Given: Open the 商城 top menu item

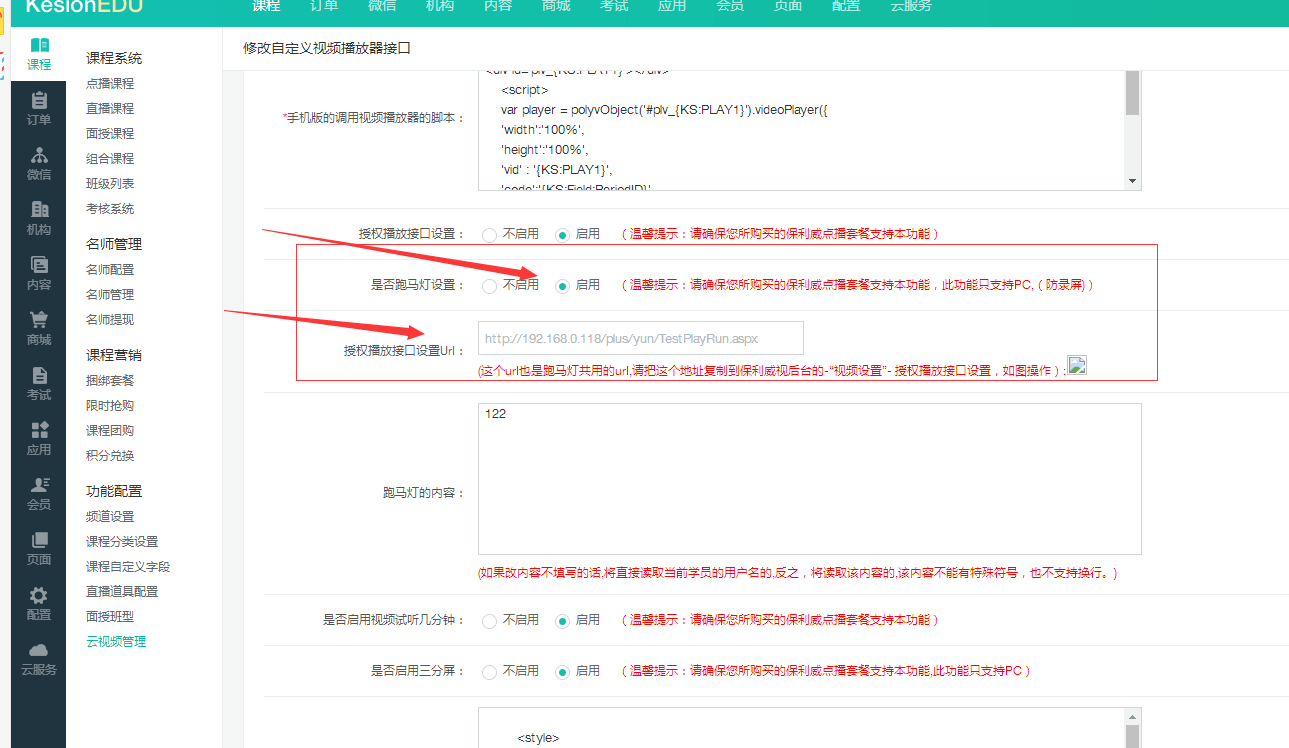Looking at the screenshot, I should [556, 6].
